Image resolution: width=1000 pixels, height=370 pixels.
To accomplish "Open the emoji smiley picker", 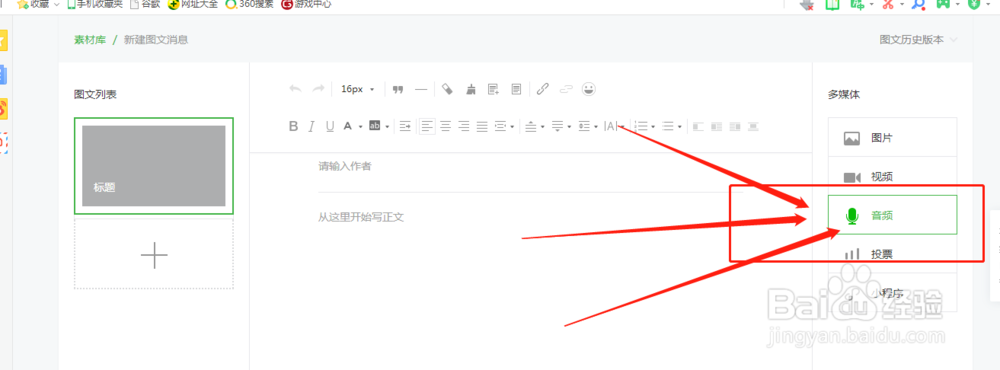I will (x=589, y=89).
